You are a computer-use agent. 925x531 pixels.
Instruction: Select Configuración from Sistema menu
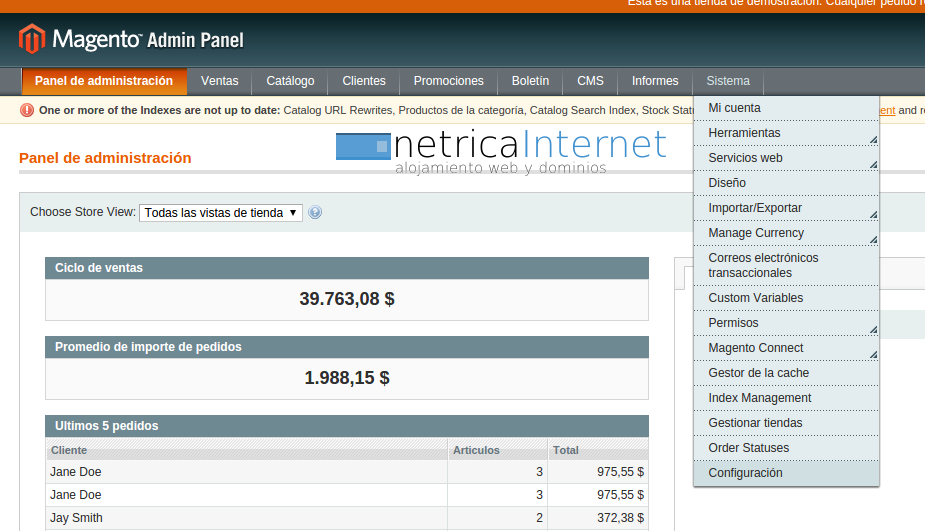[745, 473]
